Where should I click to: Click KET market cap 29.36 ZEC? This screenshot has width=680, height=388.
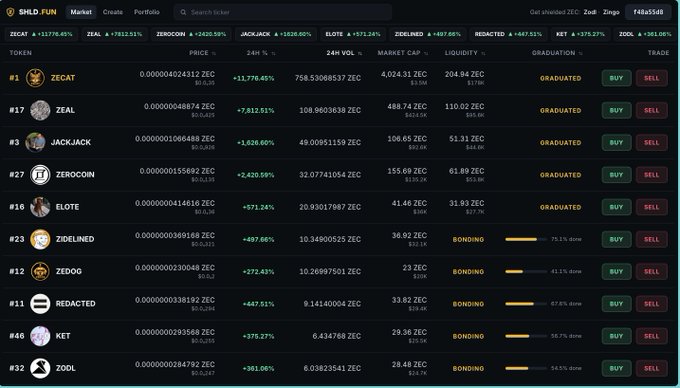click(409, 333)
